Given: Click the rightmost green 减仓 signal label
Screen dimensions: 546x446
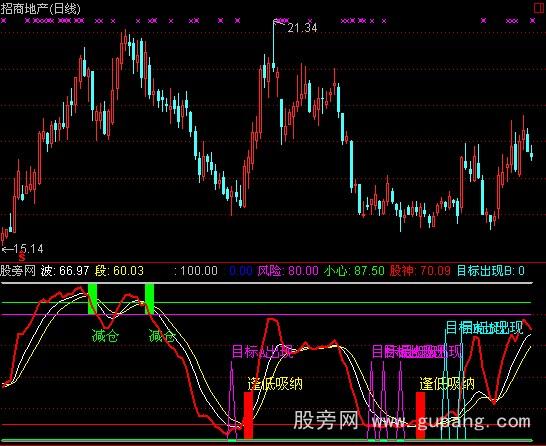Looking at the screenshot, I should tap(162, 336).
